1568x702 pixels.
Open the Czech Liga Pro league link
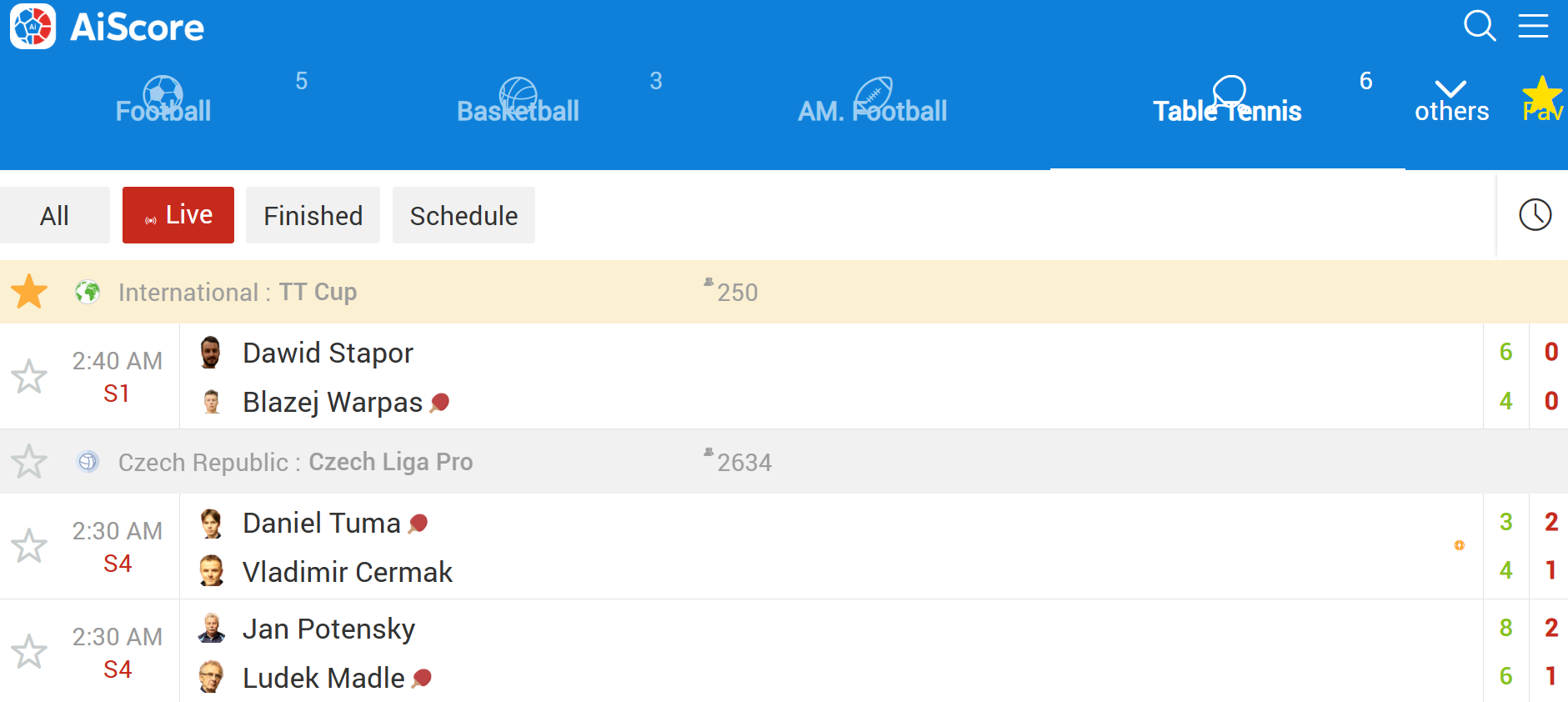coord(391,462)
